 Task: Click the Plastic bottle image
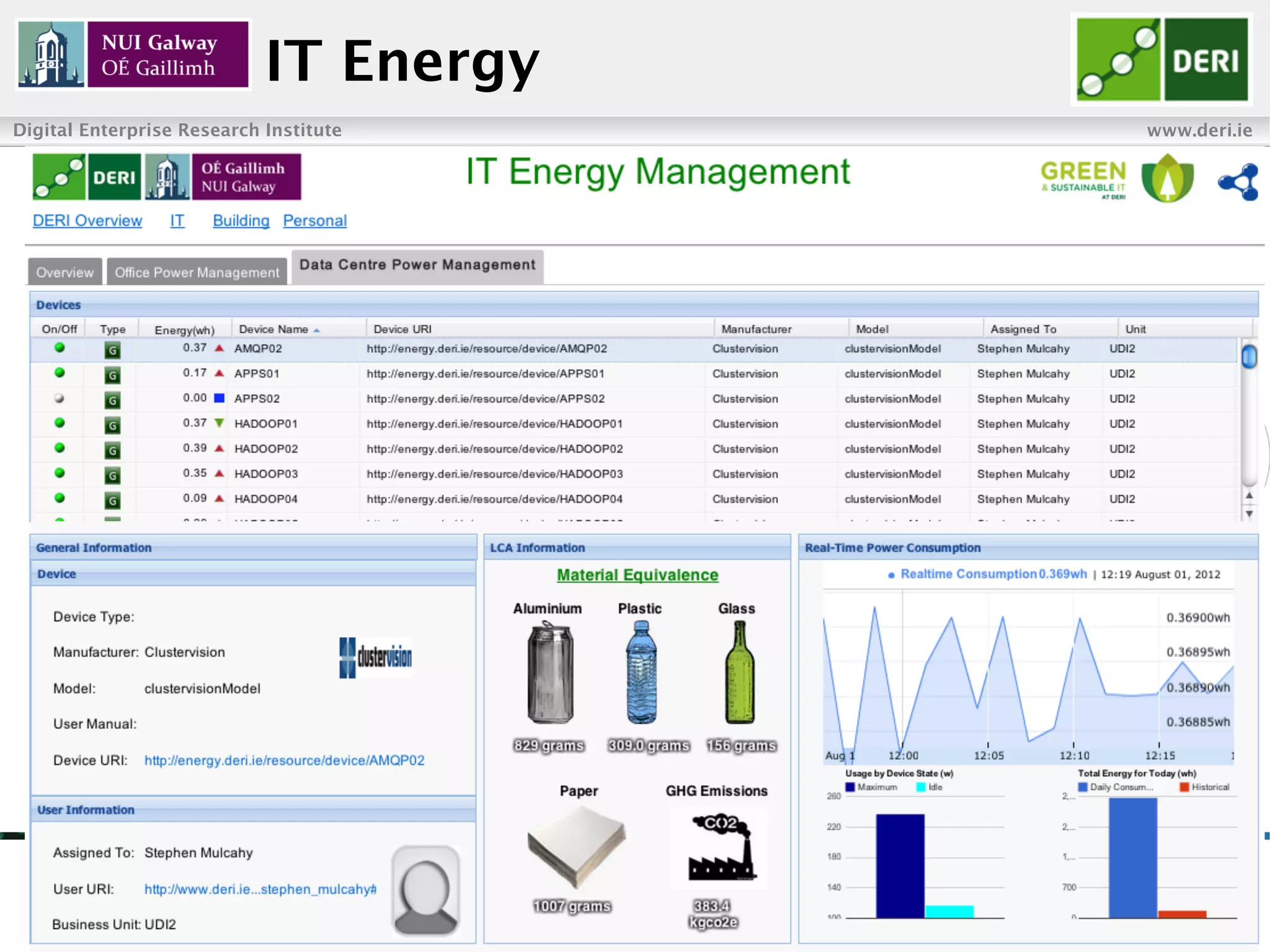pyautogui.click(x=641, y=672)
